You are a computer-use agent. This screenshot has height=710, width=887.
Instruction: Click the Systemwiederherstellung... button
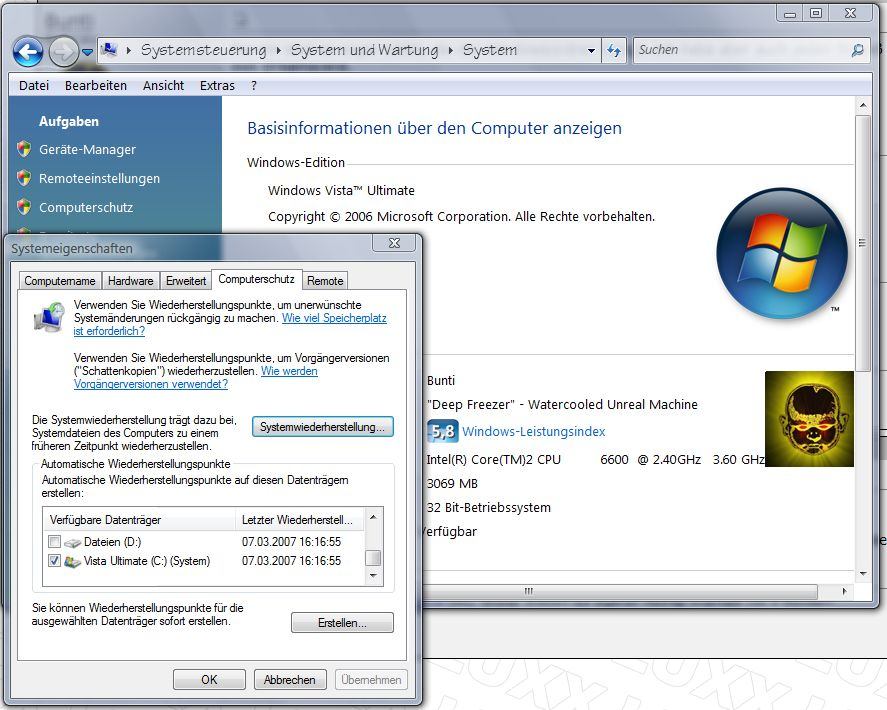pyautogui.click(x=322, y=427)
